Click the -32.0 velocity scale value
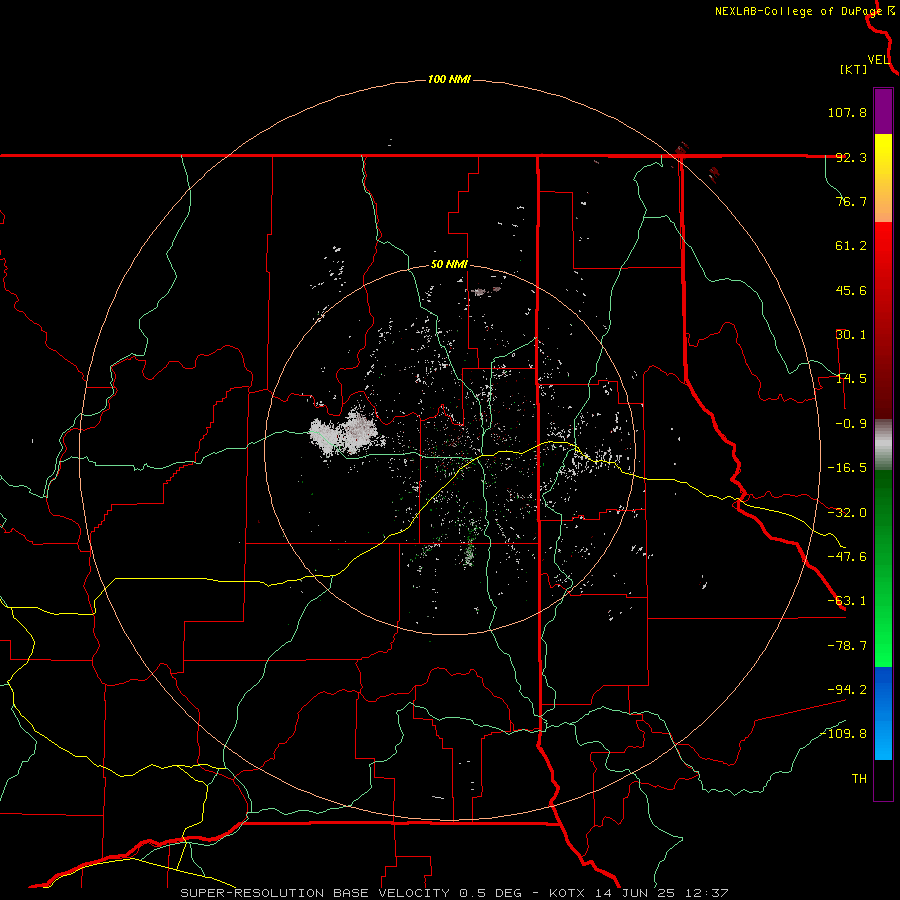This screenshot has height=900, width=900. click(847, 513)
